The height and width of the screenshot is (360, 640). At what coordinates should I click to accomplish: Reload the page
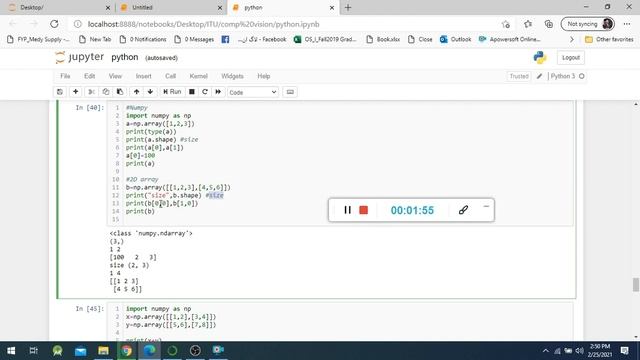pyautogui.click(x=54, y=24)
